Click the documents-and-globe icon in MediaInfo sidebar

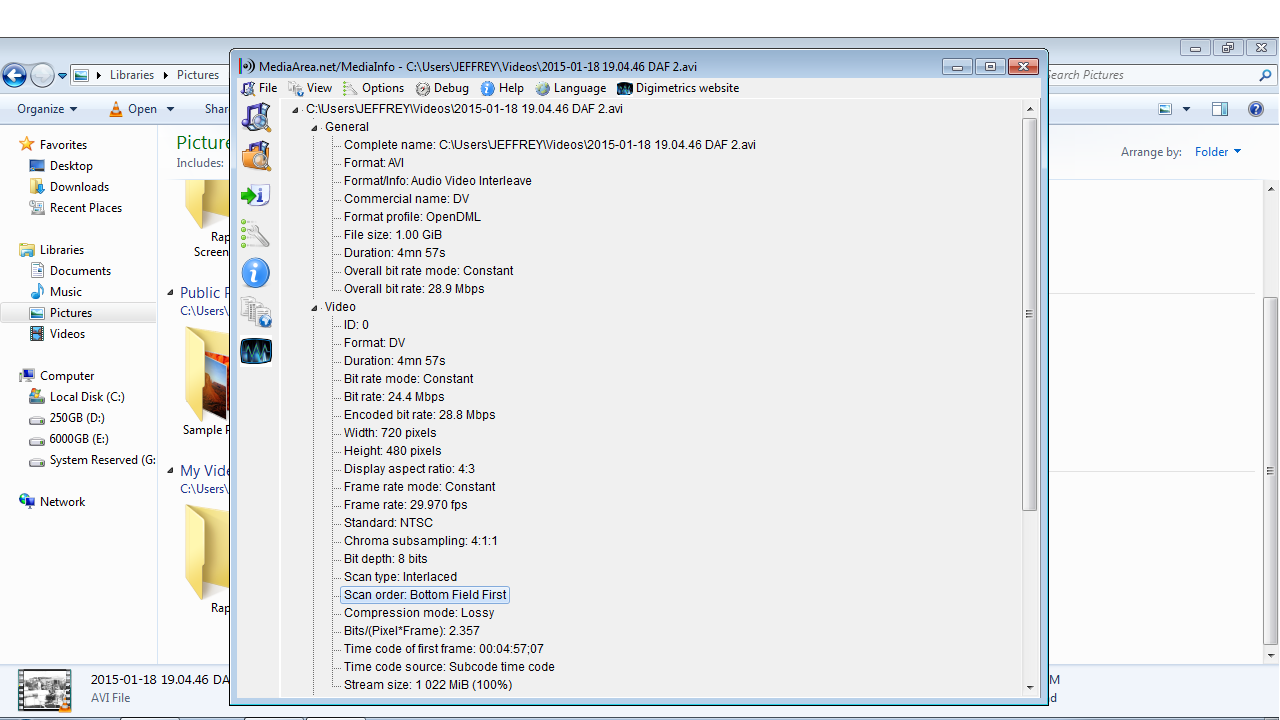(256, 312)
